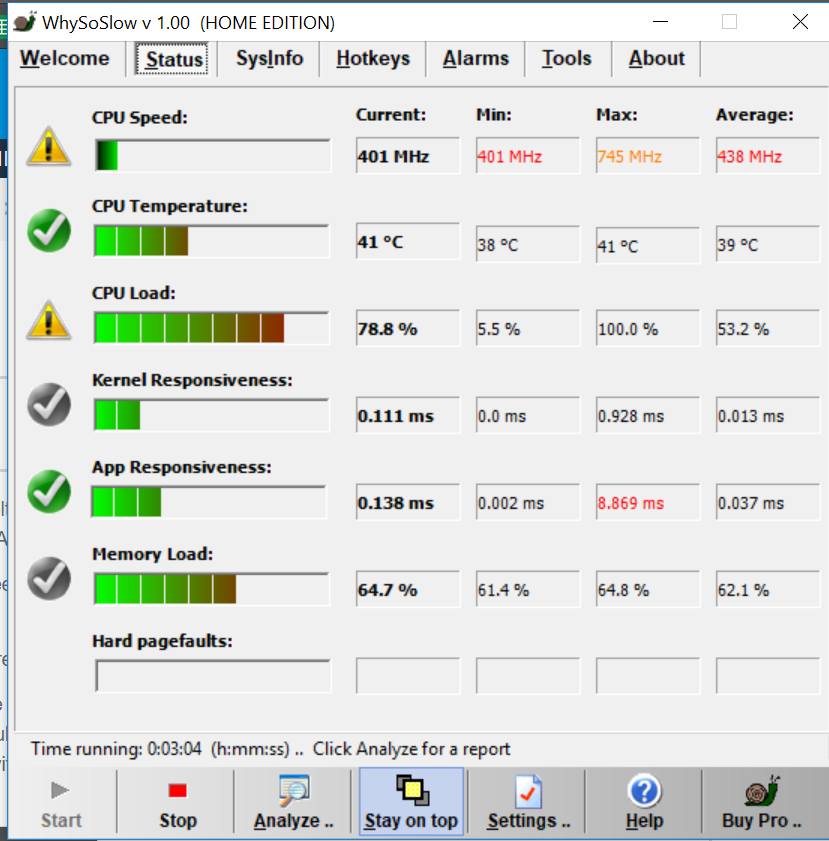This screenshot has height=841, width=829.
Task: Click the current CPU load 78.8 % field
Action: point(408,328)
